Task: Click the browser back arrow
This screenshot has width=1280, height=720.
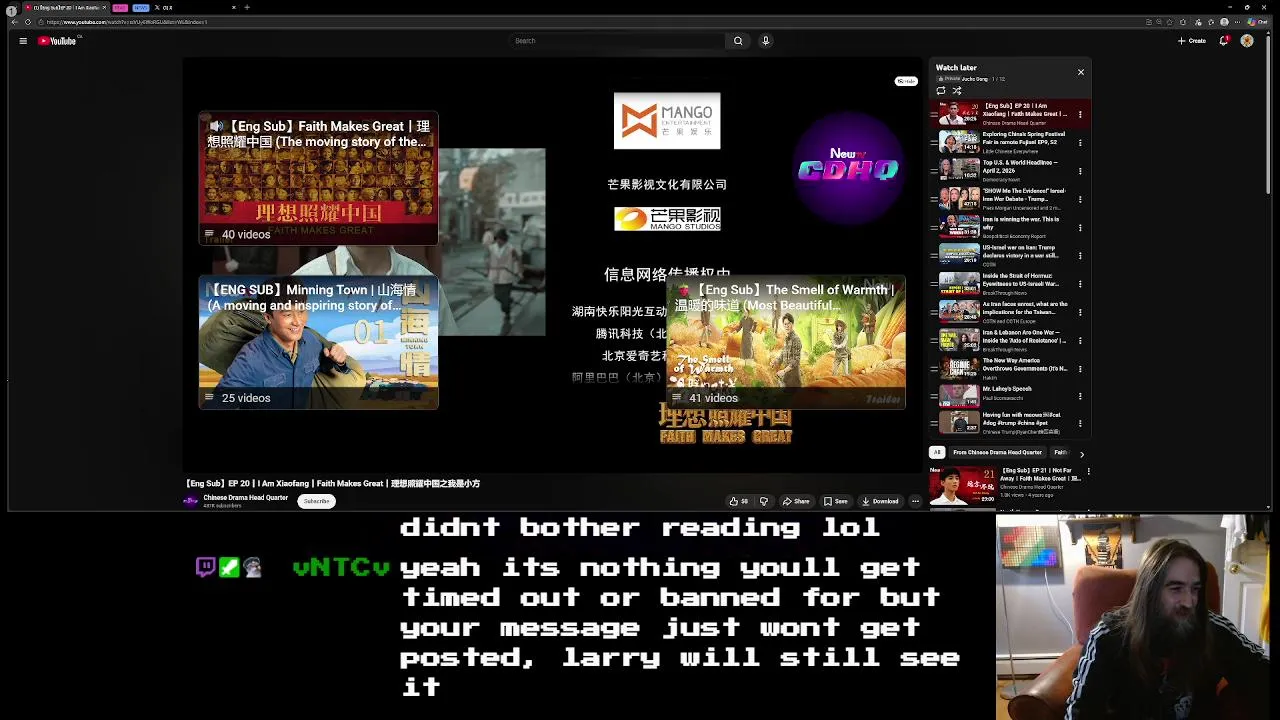Action: [14, 22]
